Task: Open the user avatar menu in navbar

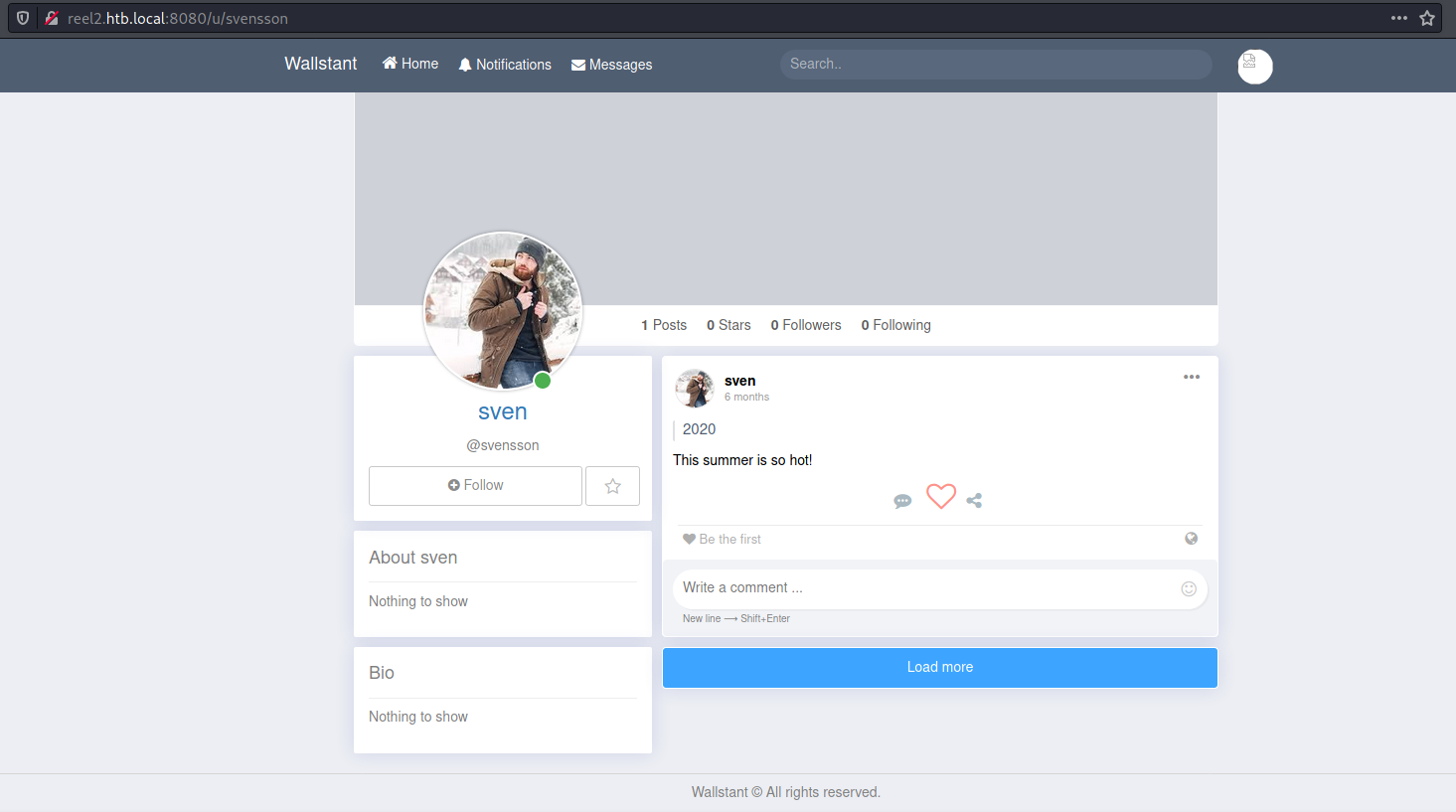Action: pos(1254,67)
